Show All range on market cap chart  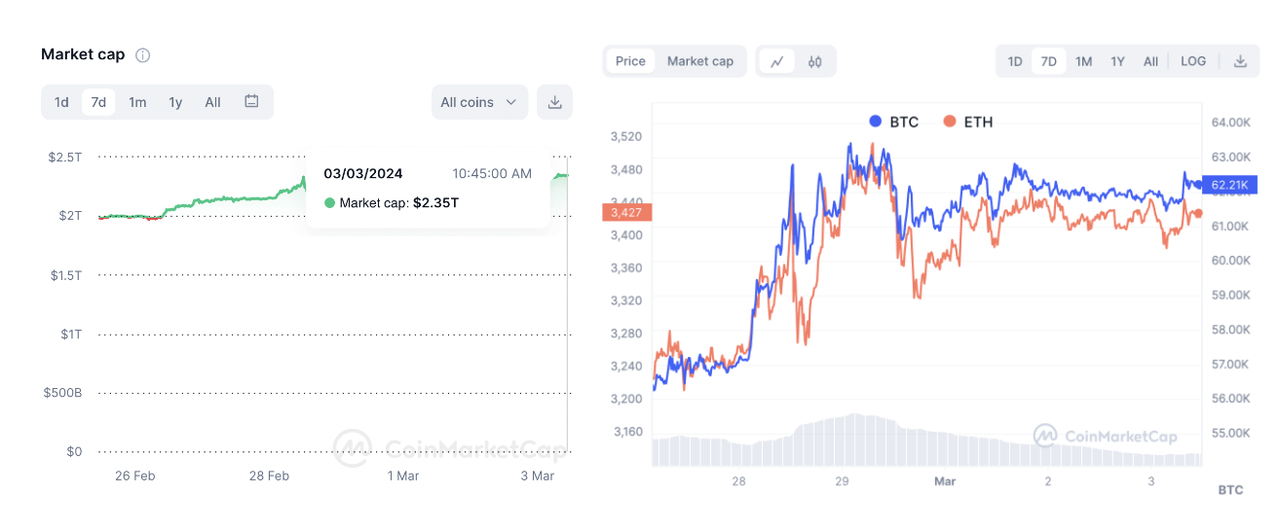click(x=213, y=102)
